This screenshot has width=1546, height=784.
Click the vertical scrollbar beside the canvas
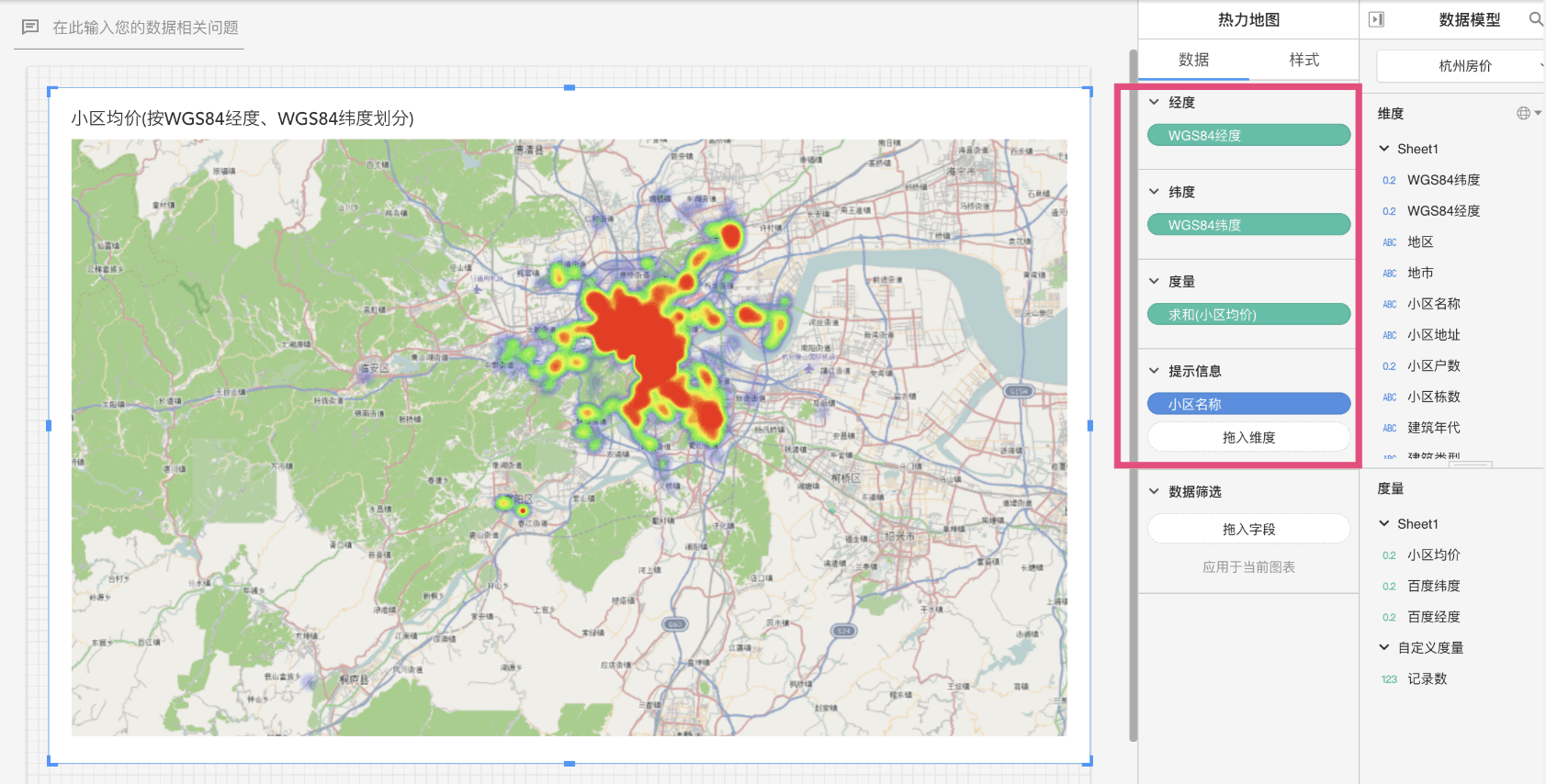click(1133, 395)
